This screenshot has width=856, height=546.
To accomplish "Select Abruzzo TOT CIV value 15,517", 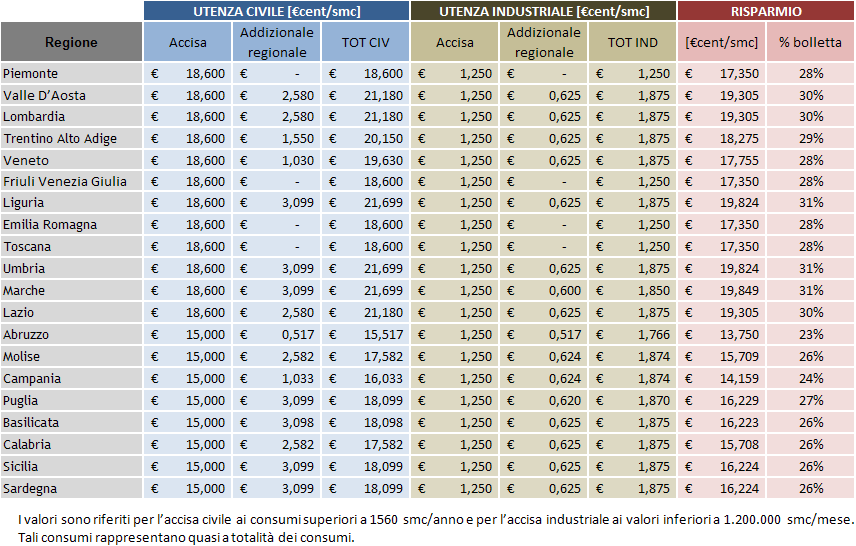I will [x=383, y=334].
